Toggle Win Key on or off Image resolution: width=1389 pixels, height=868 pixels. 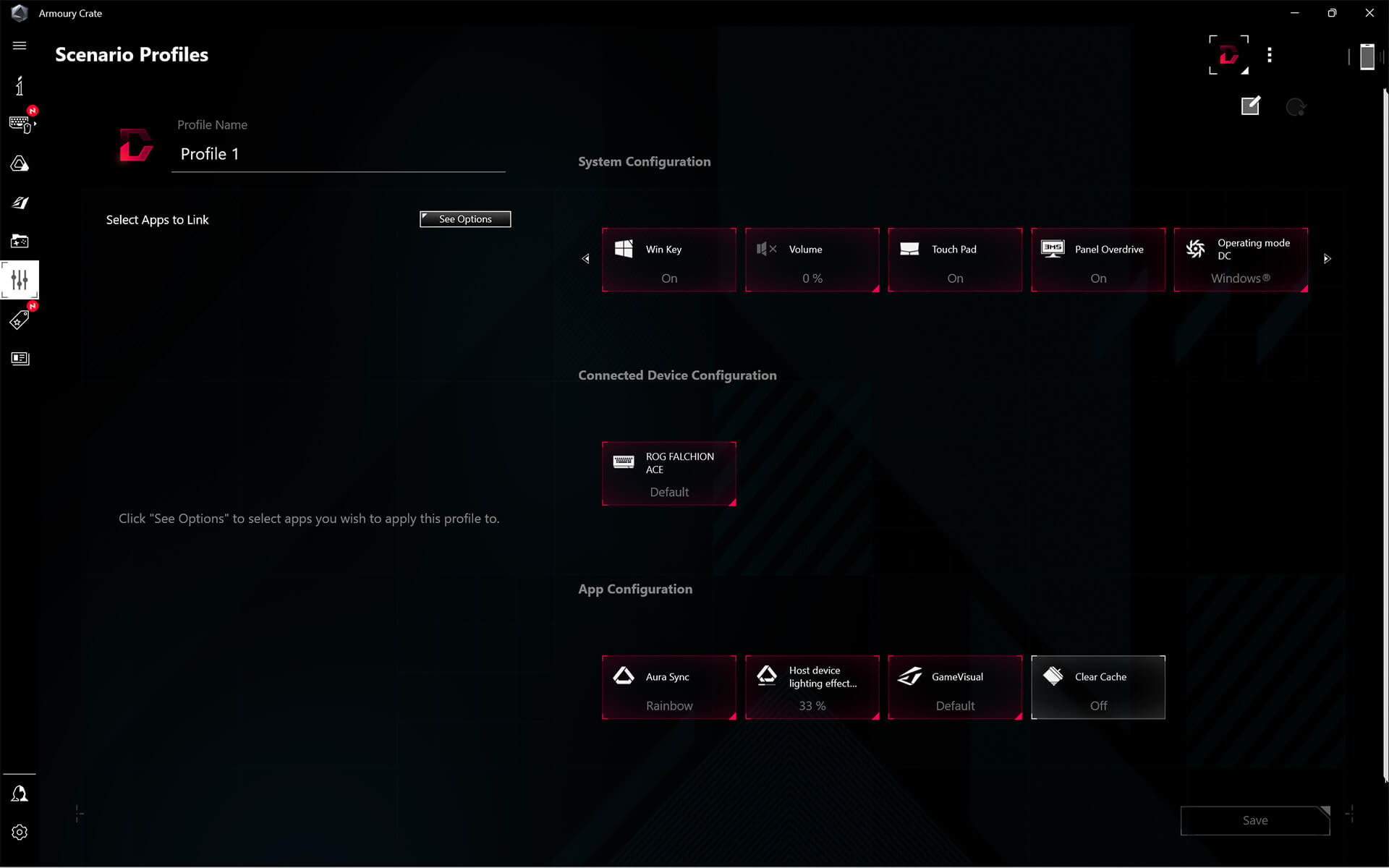(x=669, y=260)
